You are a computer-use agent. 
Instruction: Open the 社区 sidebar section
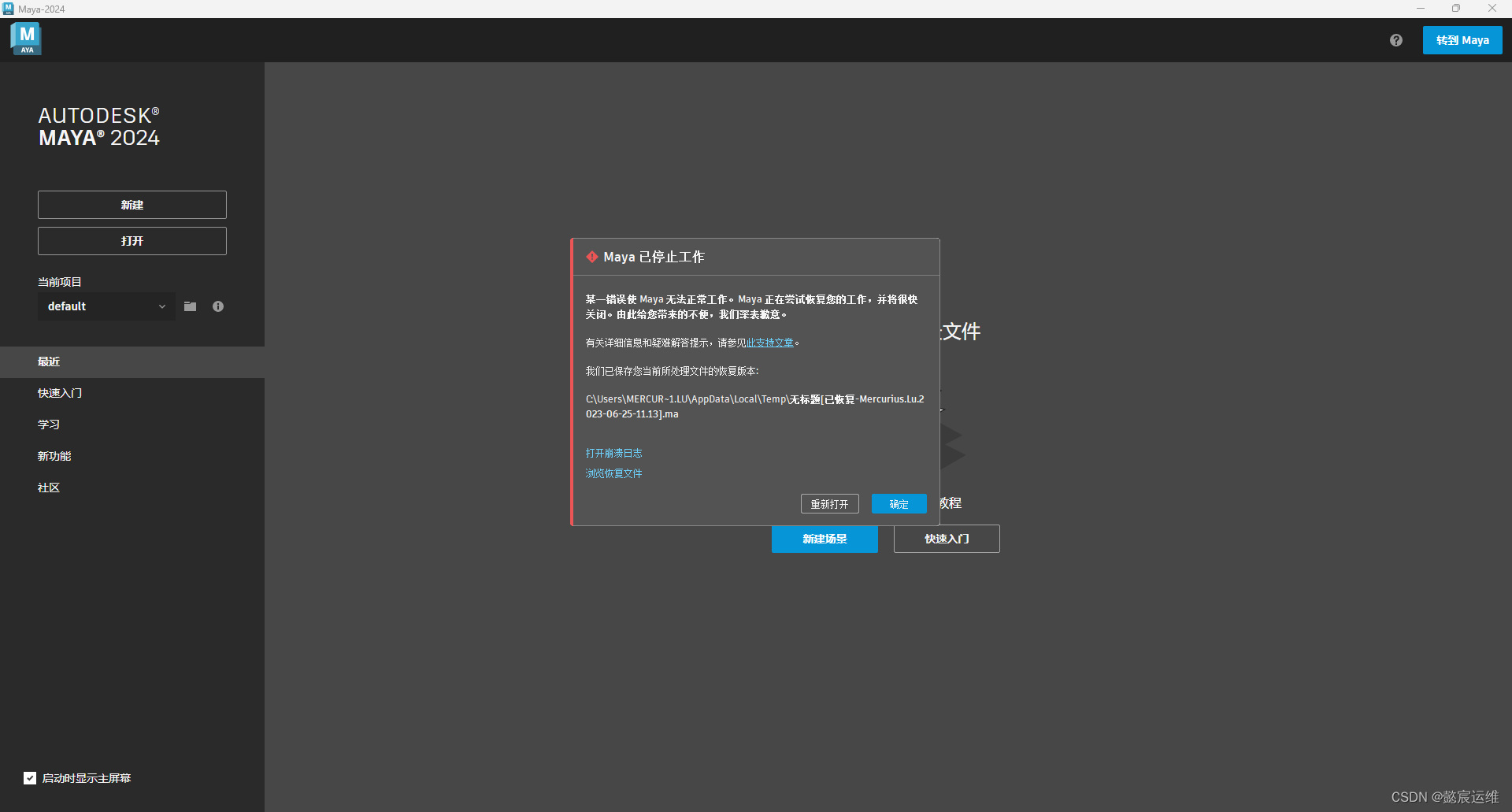point(49,488)
